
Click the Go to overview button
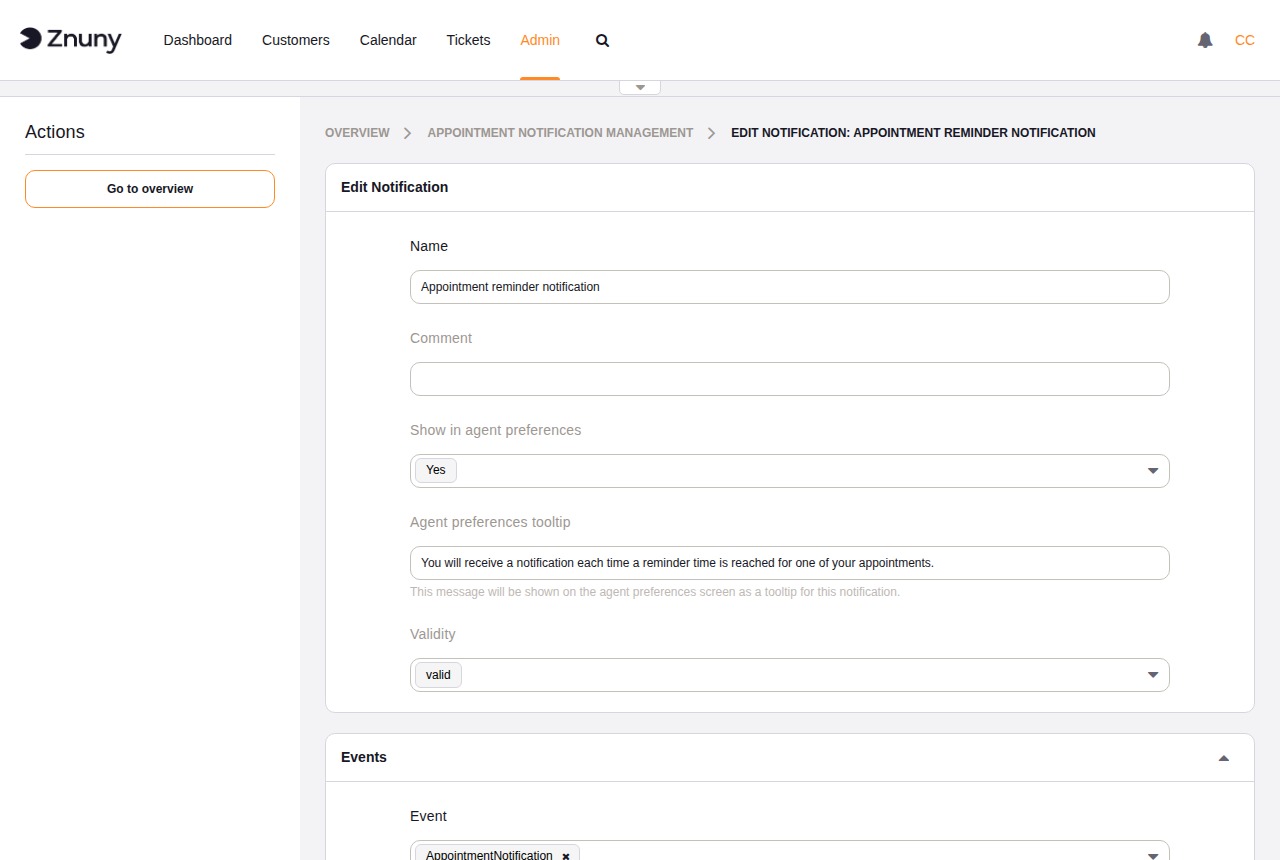(x=150, y=189)
